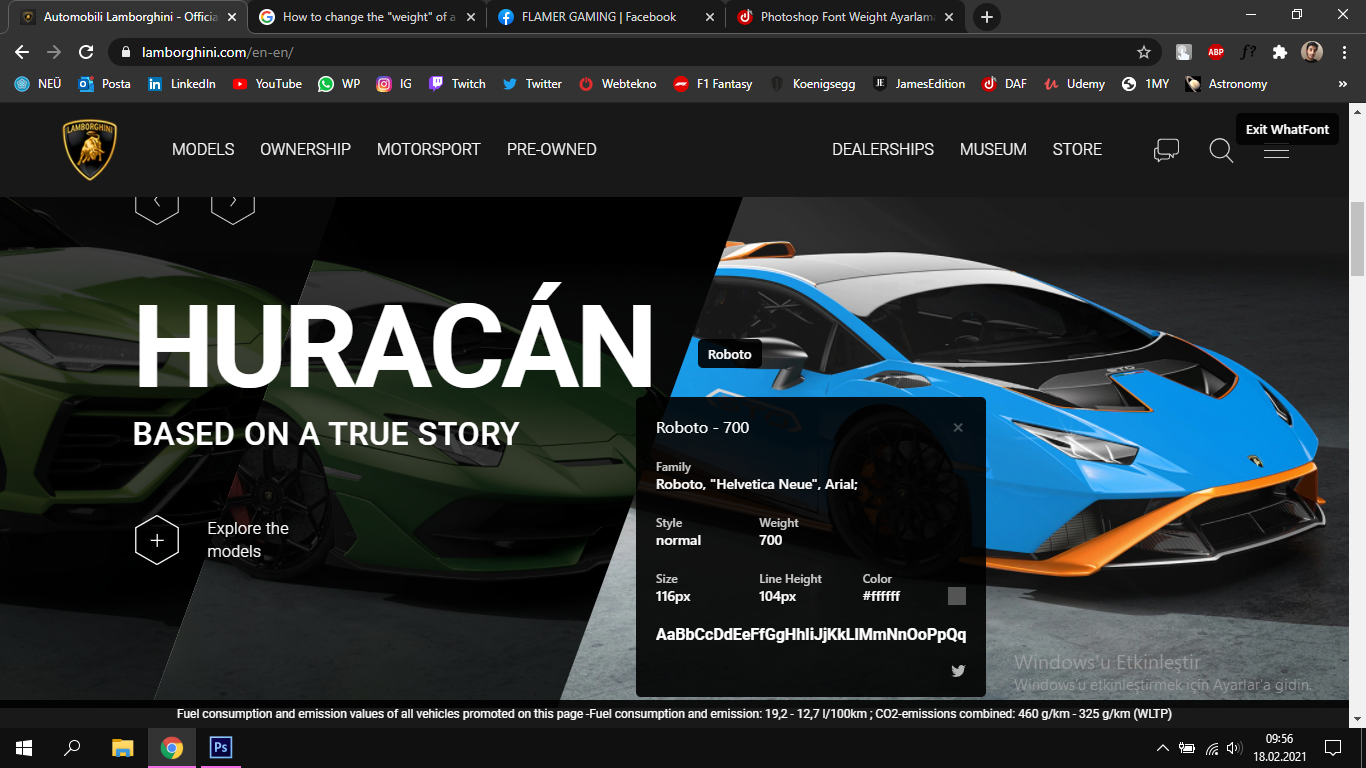Go to the STORE page
1366x768 pixels.
click(1077, 150)
